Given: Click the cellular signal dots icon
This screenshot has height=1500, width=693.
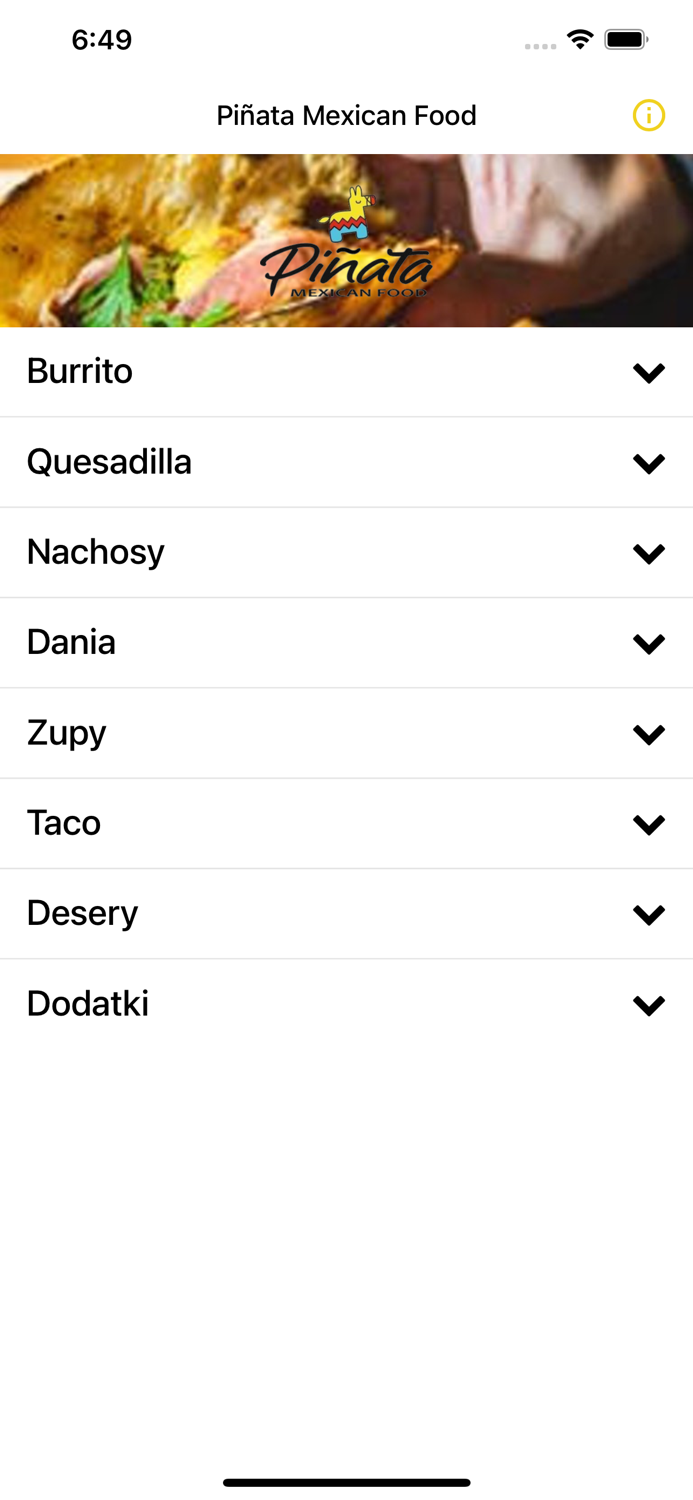Looking at the screenshot, I should 538,44.
